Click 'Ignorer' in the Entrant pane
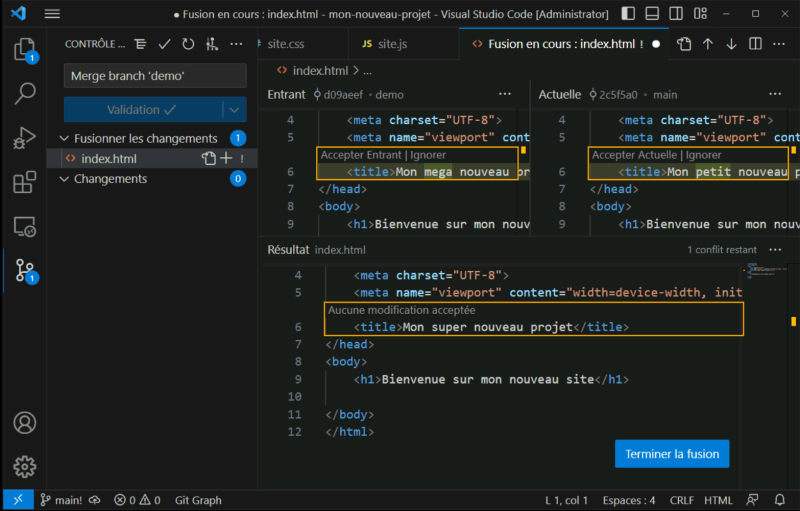The width and height of the screenshot is (800, 511). pos(428,155)
